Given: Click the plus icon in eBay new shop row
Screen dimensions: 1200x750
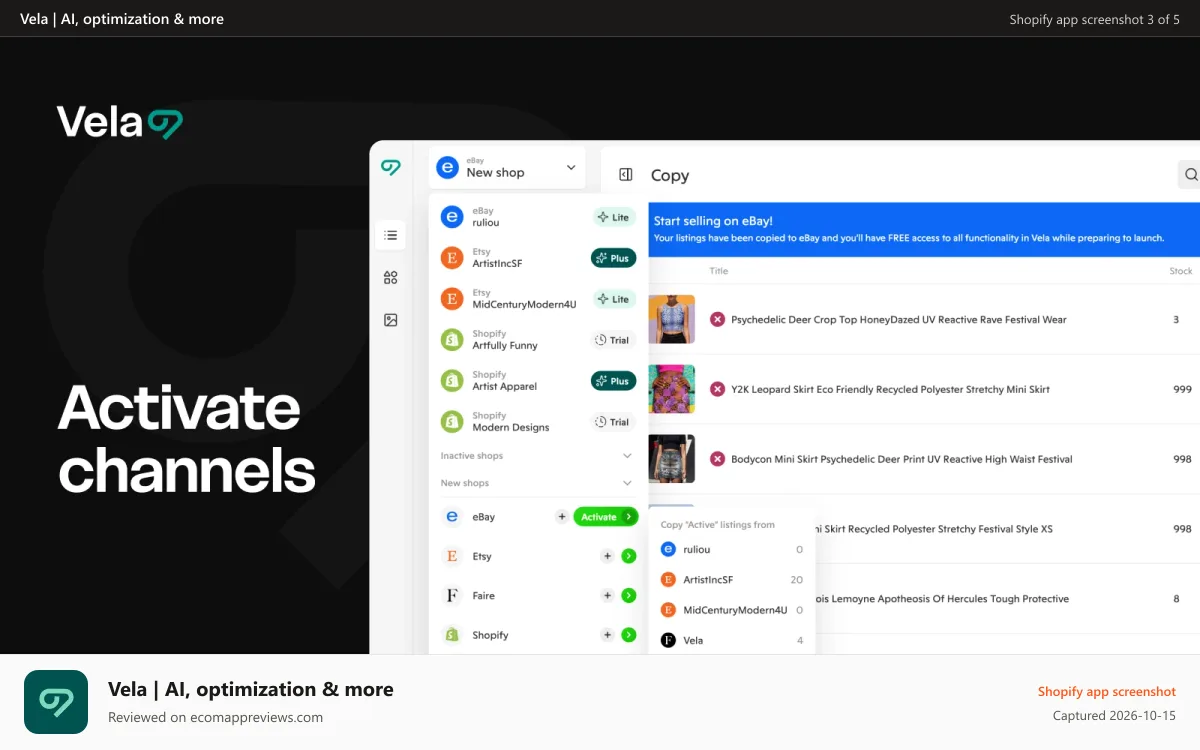Looking at the screenshot, I should tap(562, 517).
